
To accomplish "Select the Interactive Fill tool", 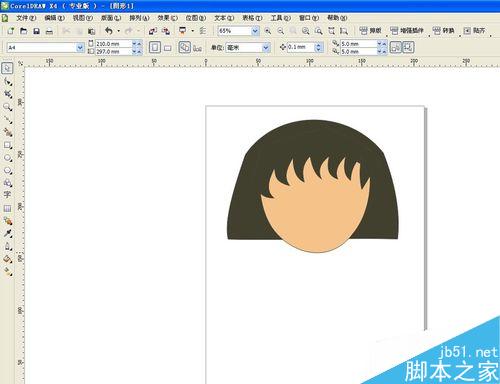I will [7, 272].
